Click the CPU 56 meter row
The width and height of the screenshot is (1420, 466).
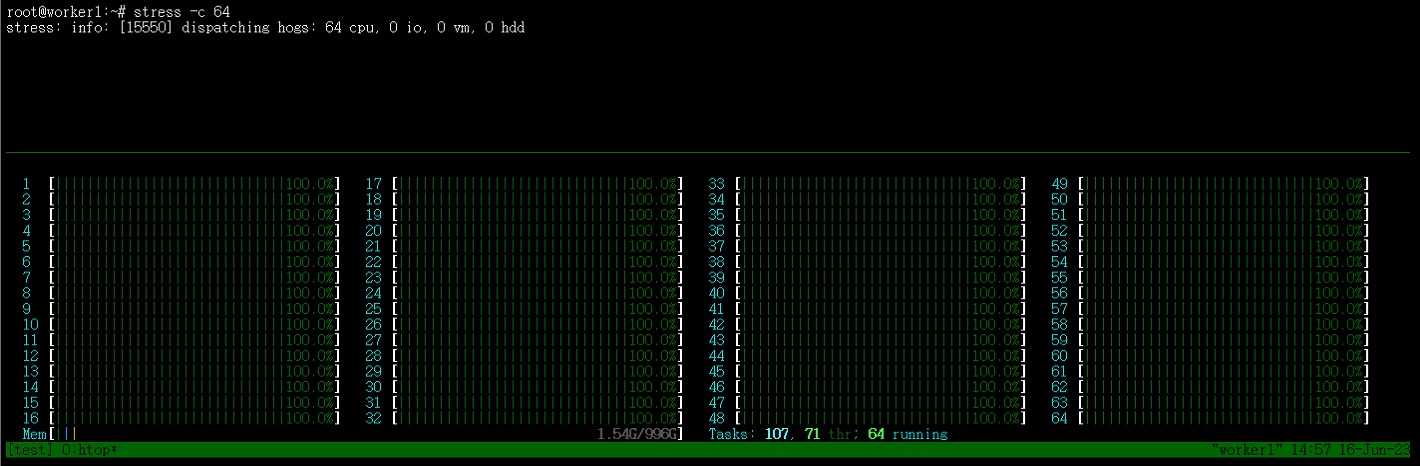pyautogui.click(x=1210, y=293)
